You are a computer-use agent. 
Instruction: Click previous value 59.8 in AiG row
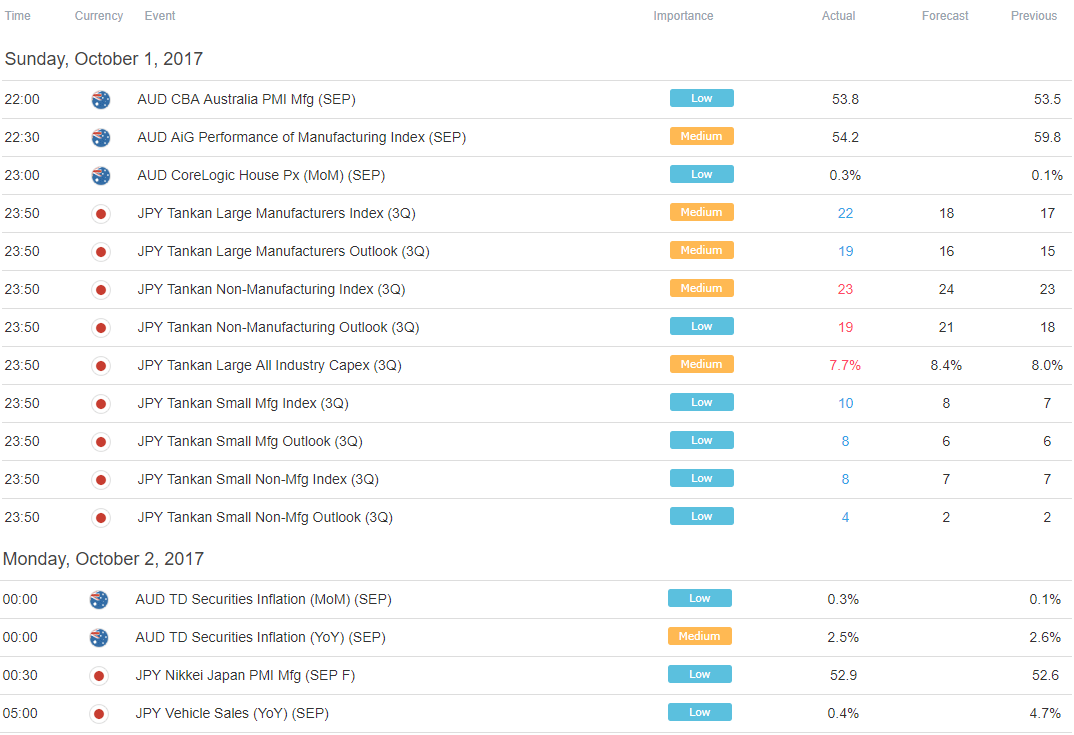[1047, 138]
